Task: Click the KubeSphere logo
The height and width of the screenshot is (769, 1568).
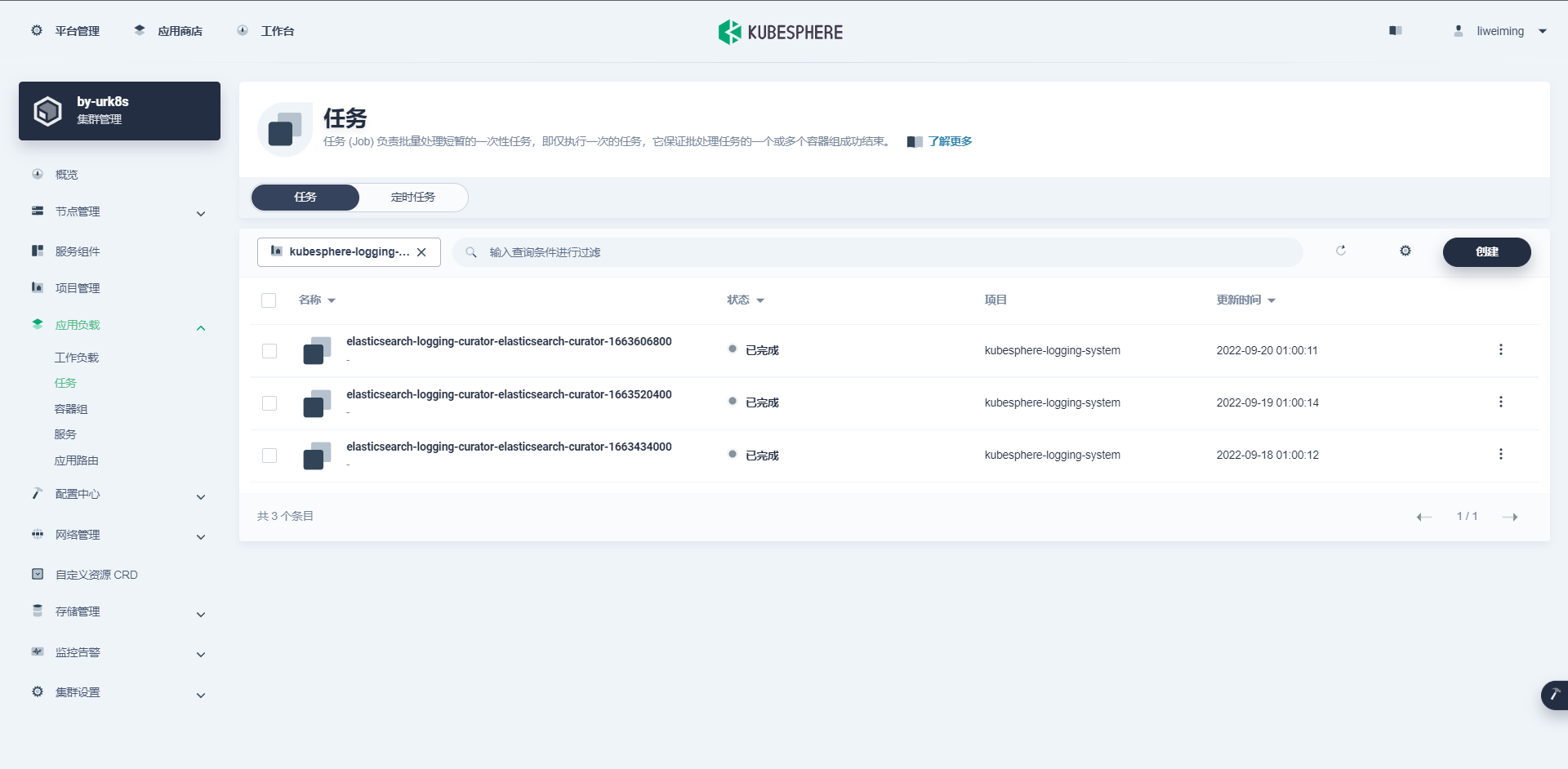Action: 781,32
